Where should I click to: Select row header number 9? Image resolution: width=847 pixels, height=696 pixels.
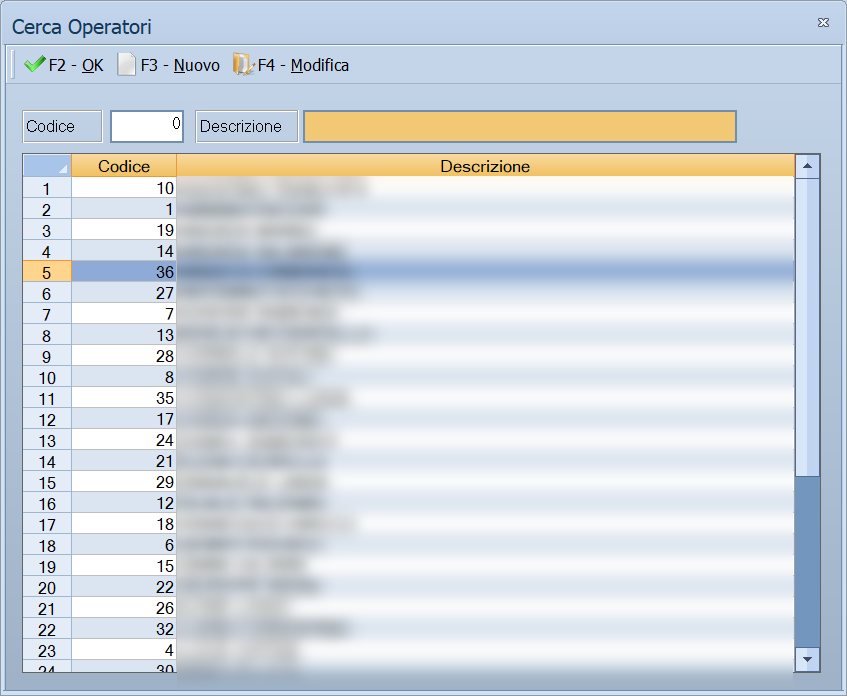pos(47,356)
